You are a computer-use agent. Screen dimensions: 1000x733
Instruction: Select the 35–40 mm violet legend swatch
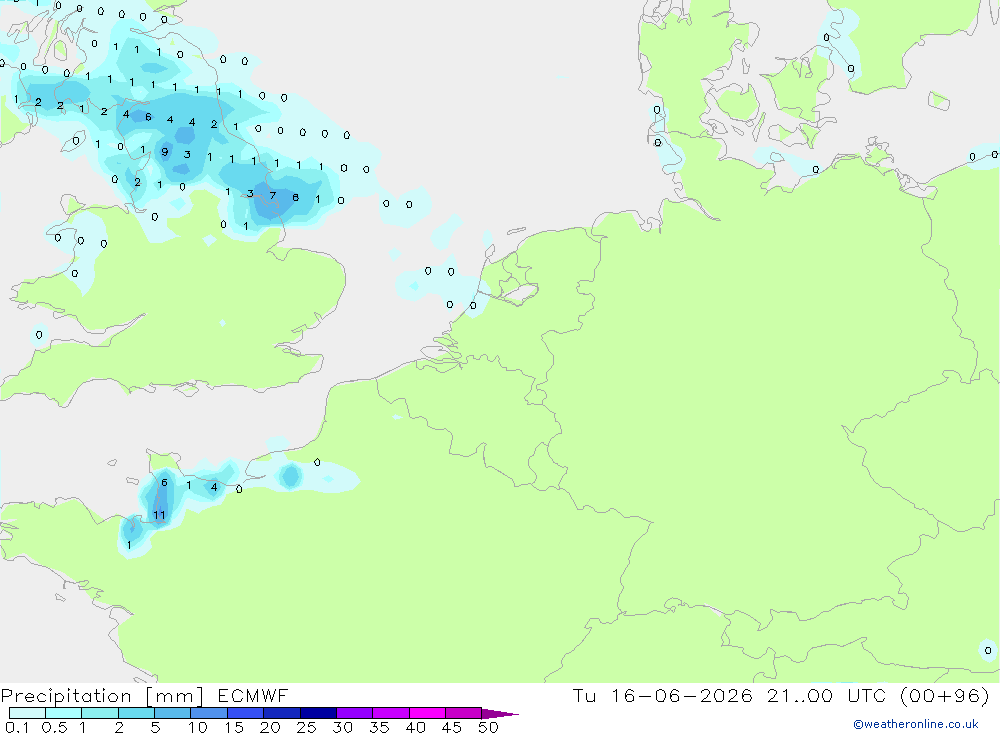point(391,713)
